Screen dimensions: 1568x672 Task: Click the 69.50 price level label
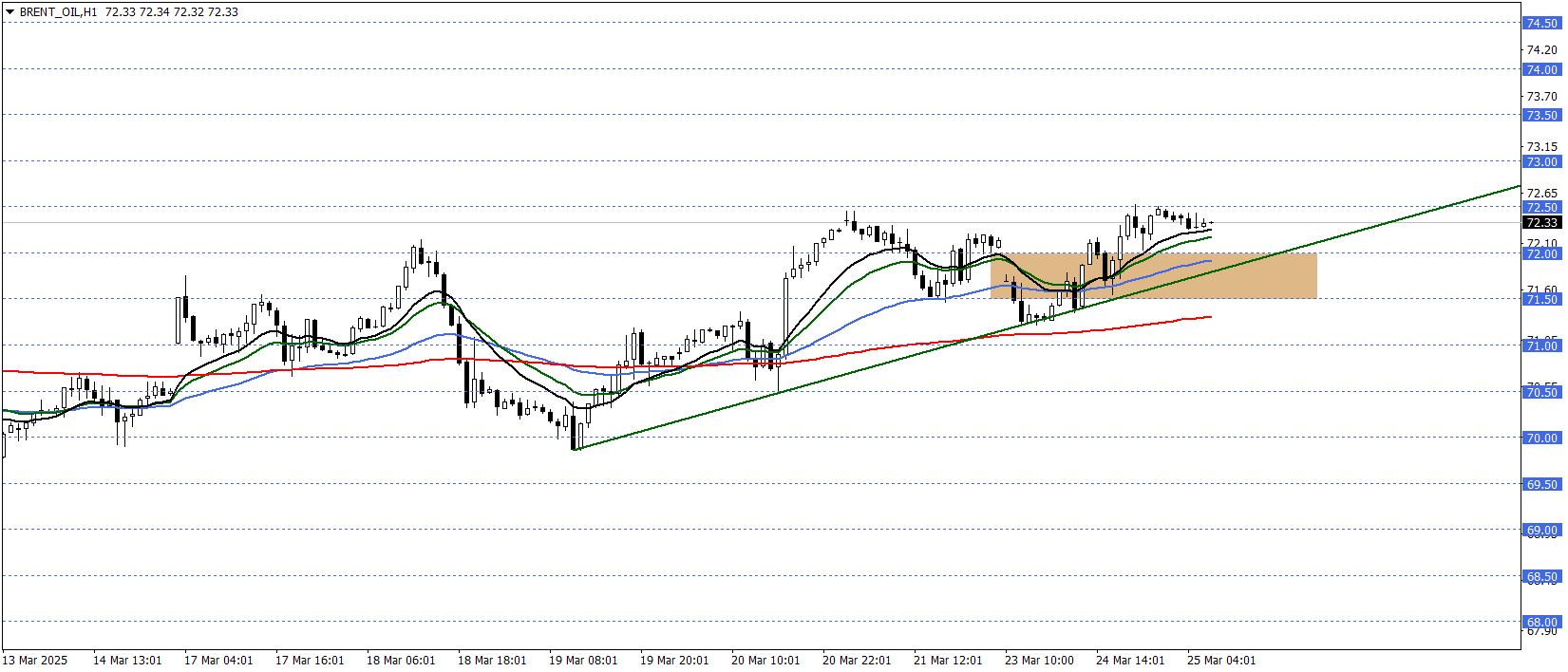point(1541,485)
